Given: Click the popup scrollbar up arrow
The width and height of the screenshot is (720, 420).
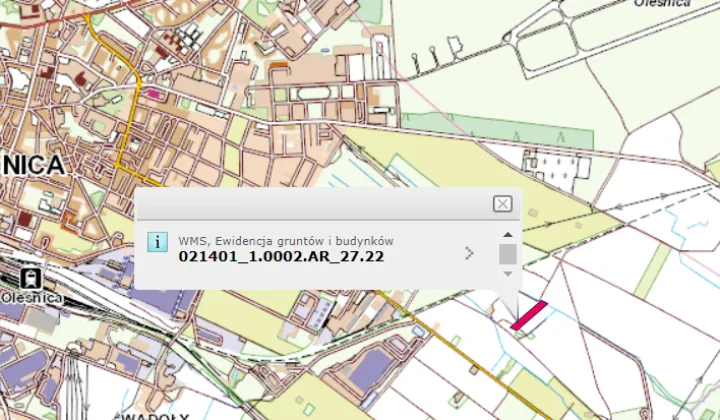Looking at the screenshot, I should tap(507, 235).
